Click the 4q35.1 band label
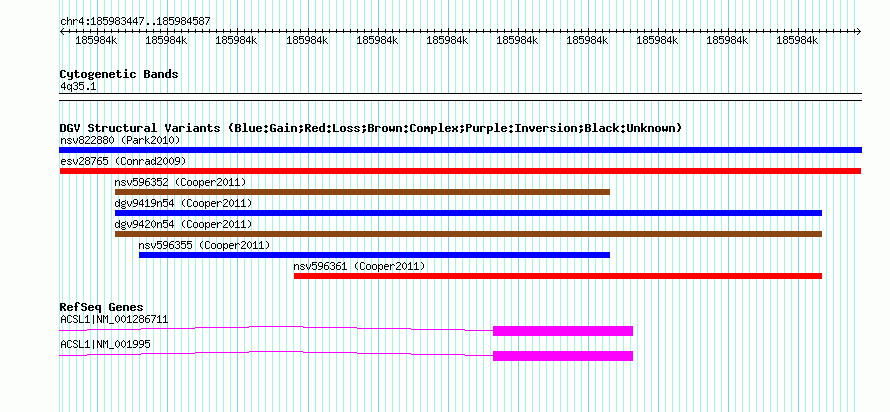890x412 pixels. pyautogui.click(x=76, y=86)
